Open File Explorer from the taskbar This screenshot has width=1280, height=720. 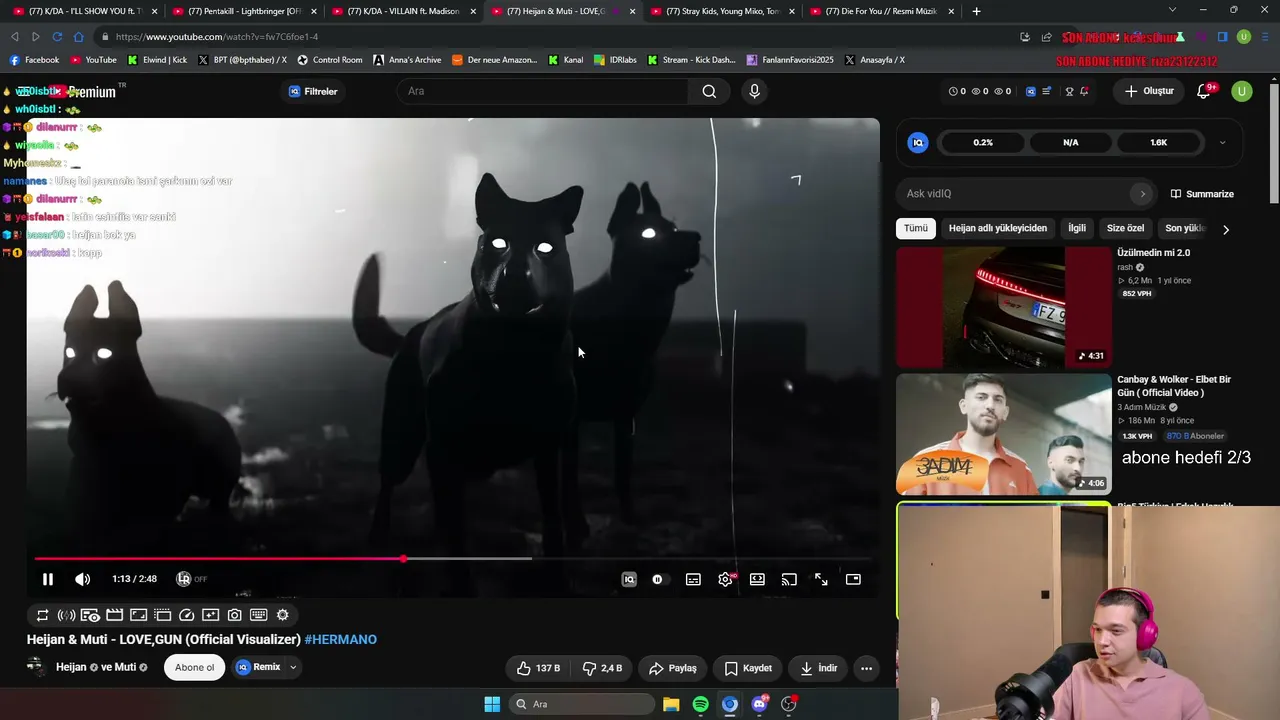coord(671,704)
